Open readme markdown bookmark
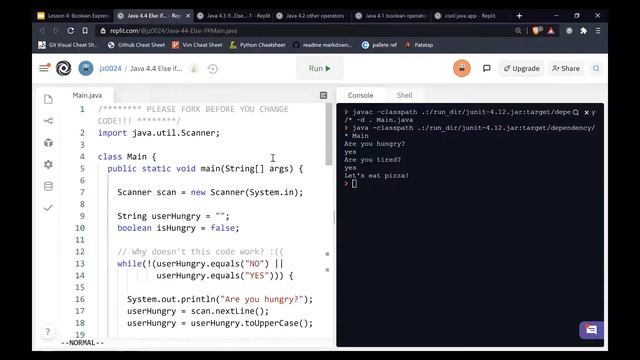 (322, 45)
